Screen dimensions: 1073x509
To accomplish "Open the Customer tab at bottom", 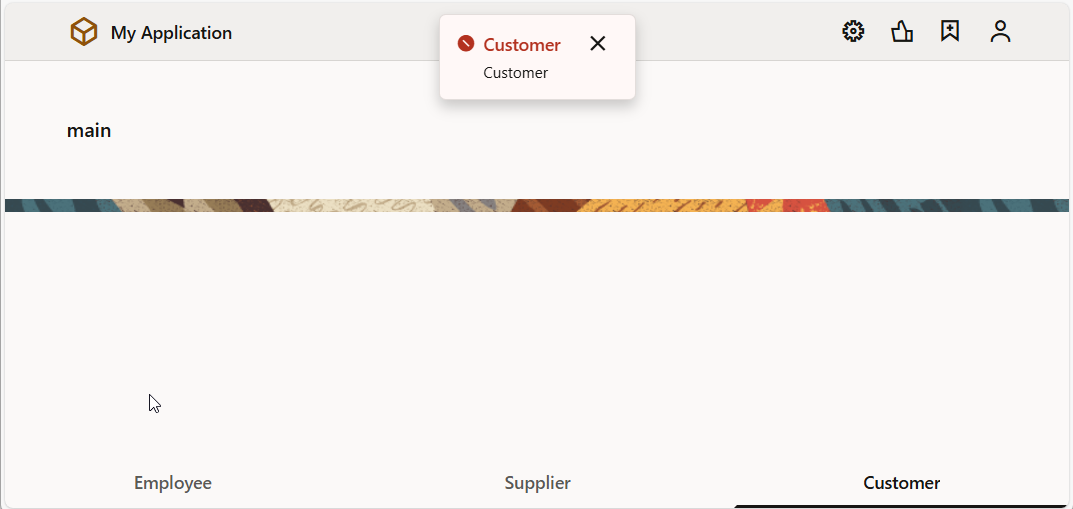I will point(901,483).
